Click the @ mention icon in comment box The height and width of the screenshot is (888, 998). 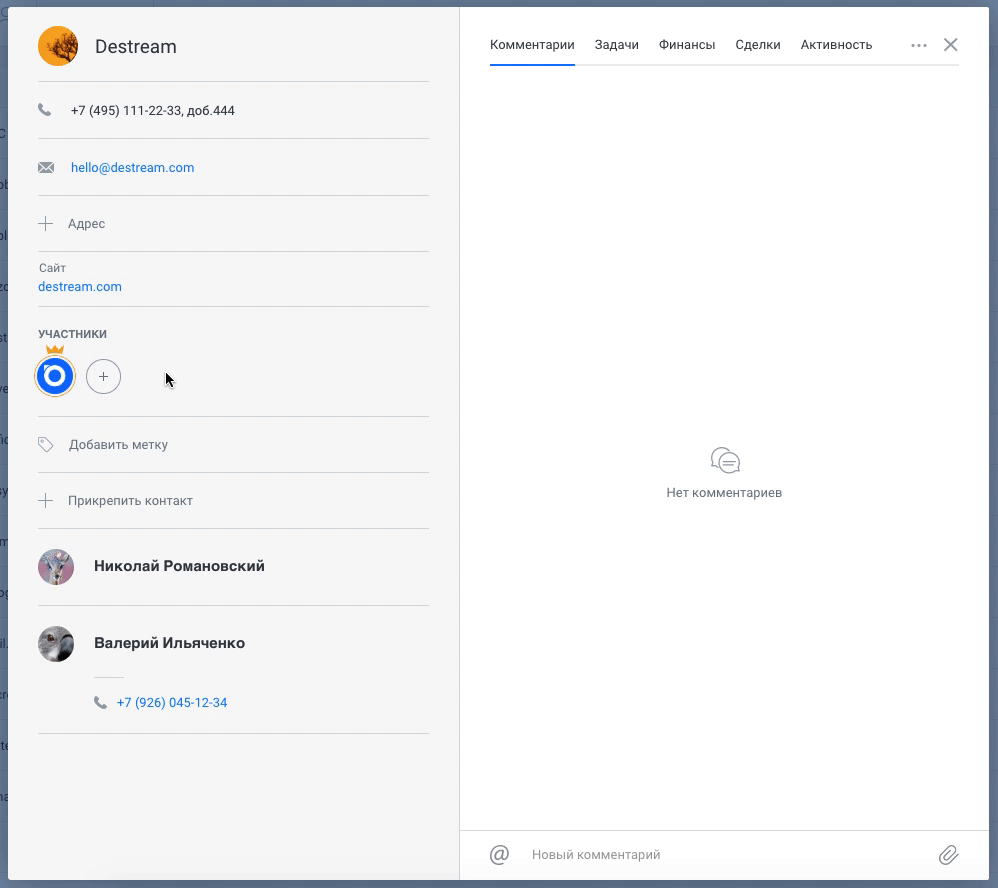[x=499, y=854]
